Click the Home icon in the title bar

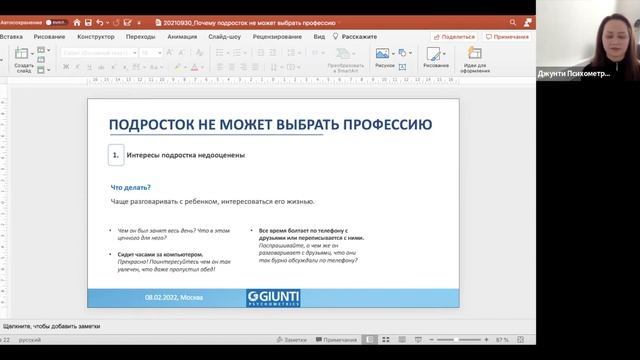77,23
